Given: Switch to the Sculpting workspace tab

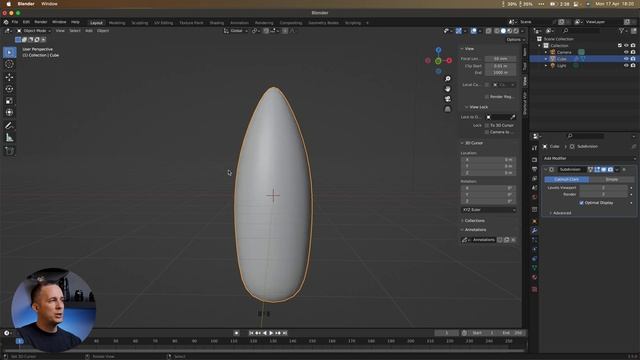Looking at the screenshot, I should click(140, 23).
